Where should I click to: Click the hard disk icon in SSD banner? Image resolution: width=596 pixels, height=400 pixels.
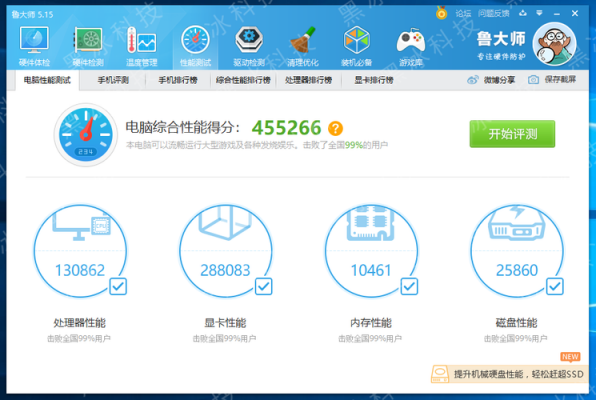point(440,374)
